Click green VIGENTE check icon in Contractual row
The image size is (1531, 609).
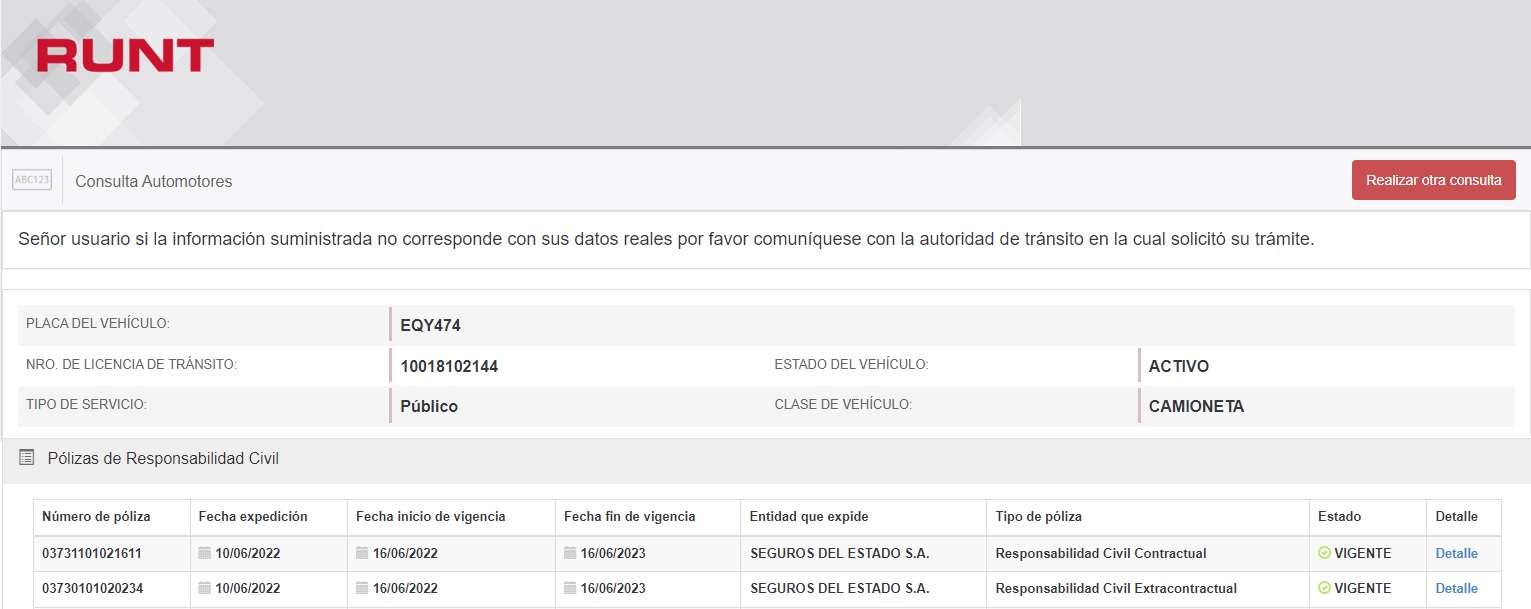click(1324, 553)
